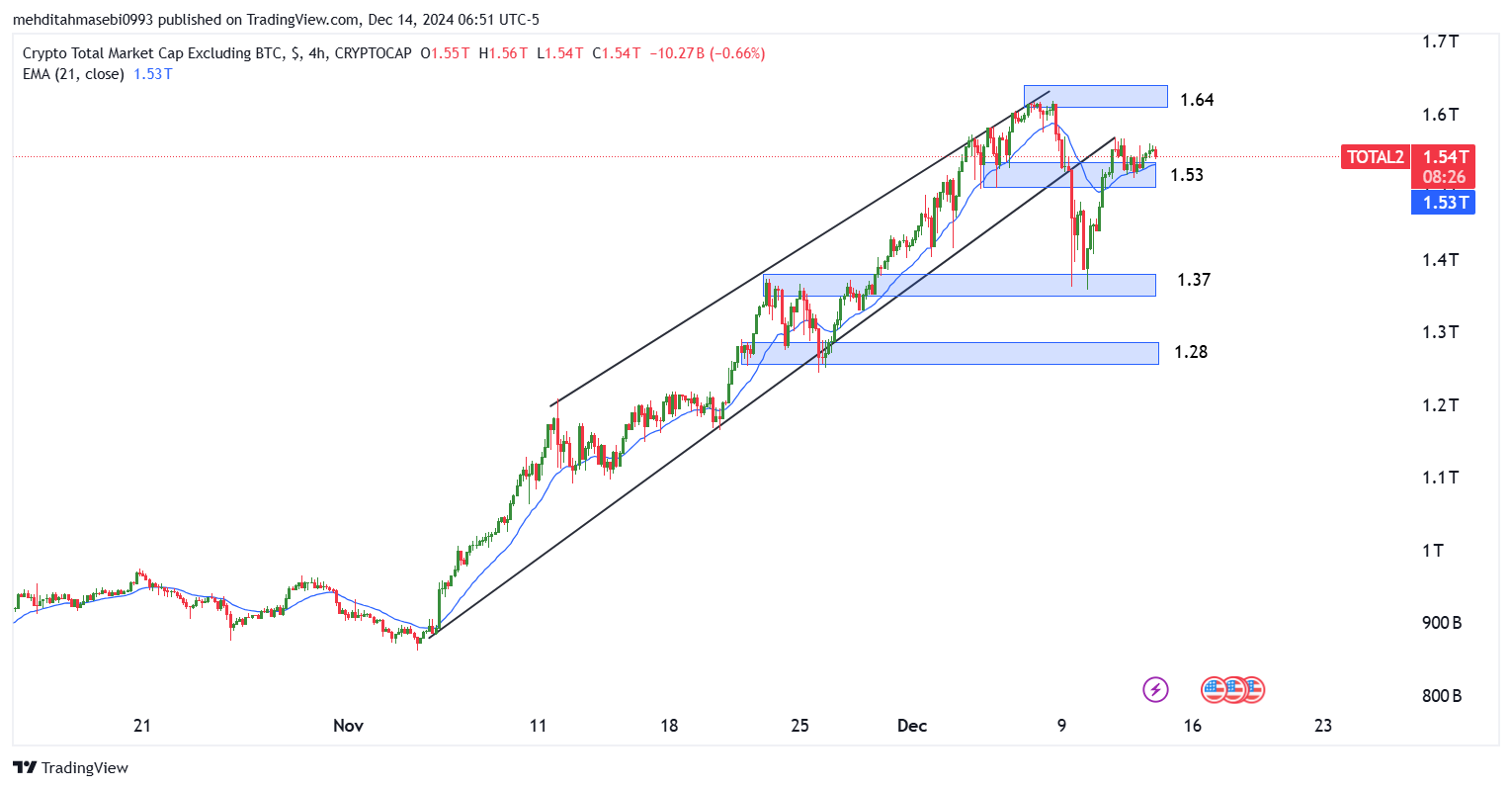The height and width of the screenshot is (789, 1512).
Task: Click the CRYPTOCAP exchange name in title
Action: coord(373,53)
